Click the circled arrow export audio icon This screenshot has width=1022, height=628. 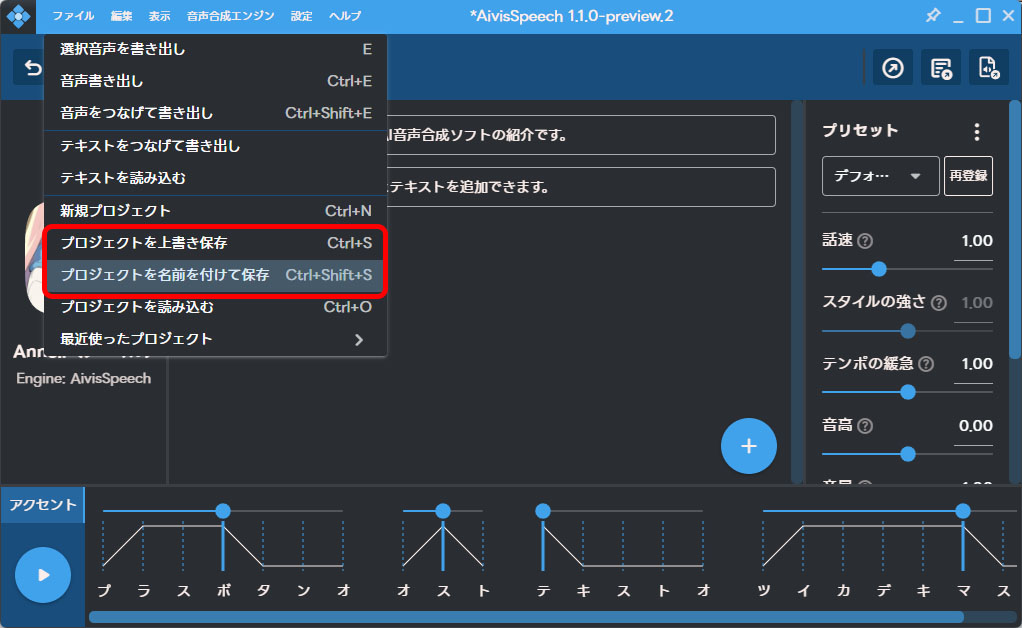(x=892, y=68)
